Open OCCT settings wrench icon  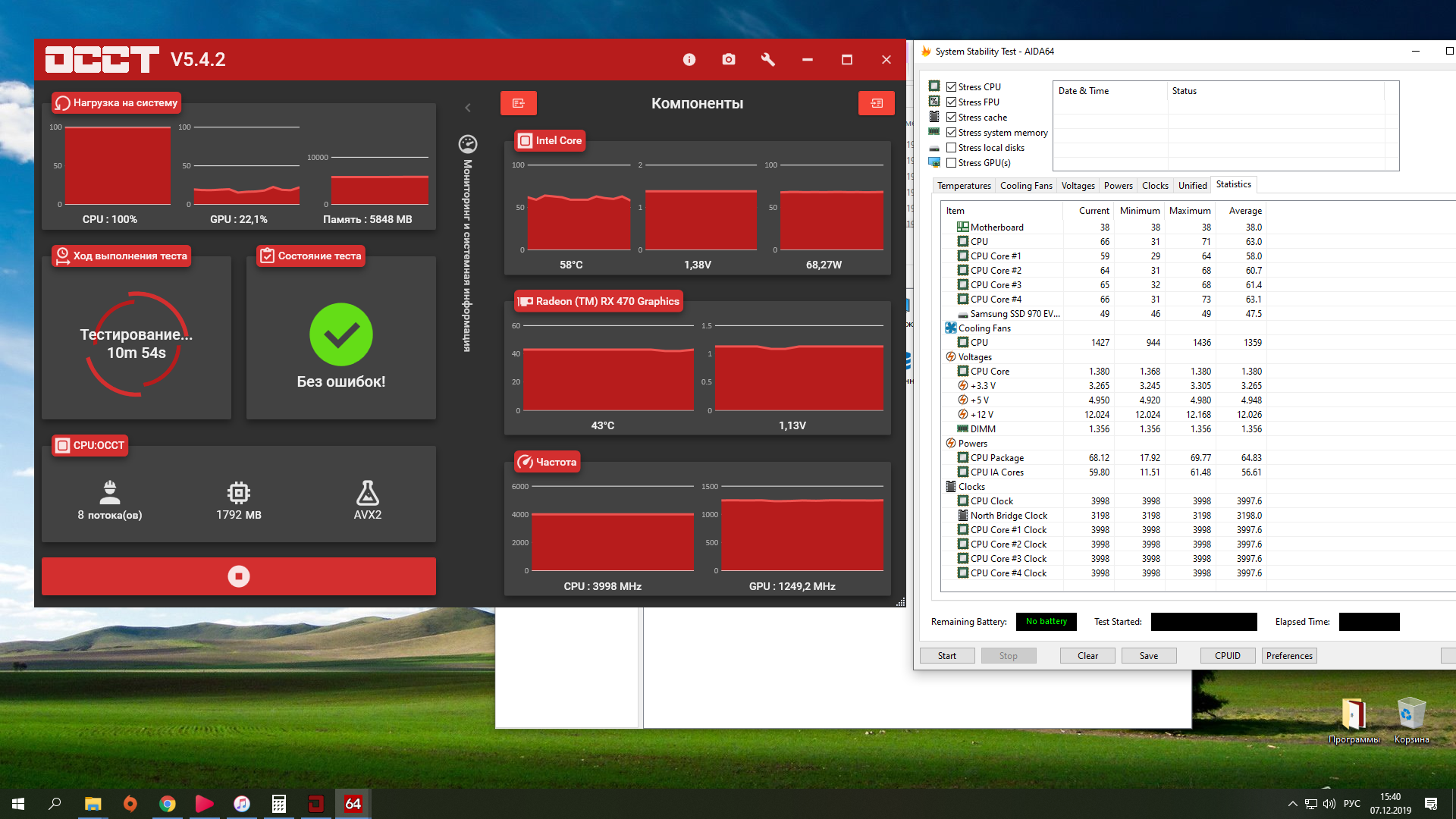(767, 60)
